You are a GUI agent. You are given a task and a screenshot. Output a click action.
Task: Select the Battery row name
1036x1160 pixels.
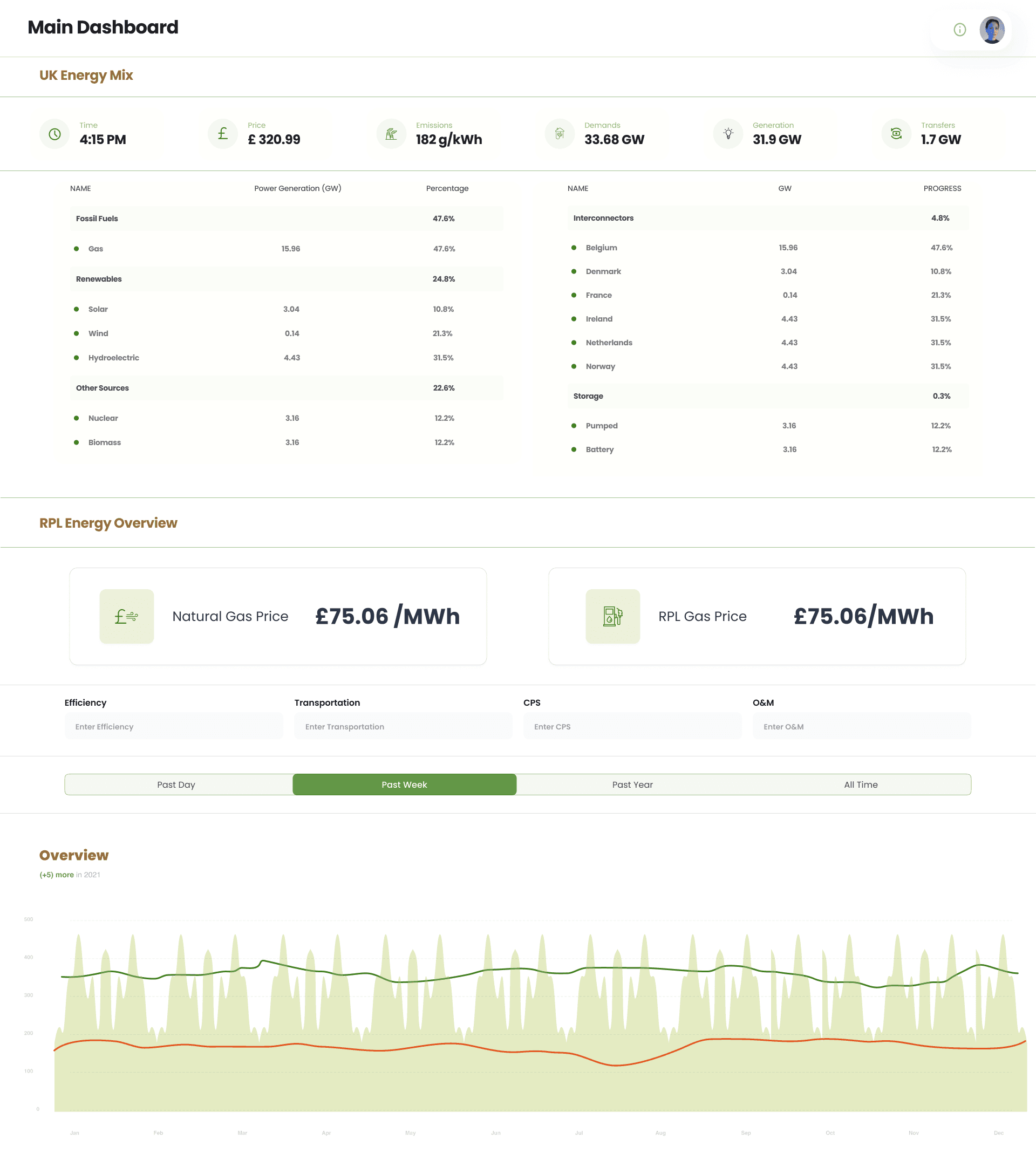[599, 449]
